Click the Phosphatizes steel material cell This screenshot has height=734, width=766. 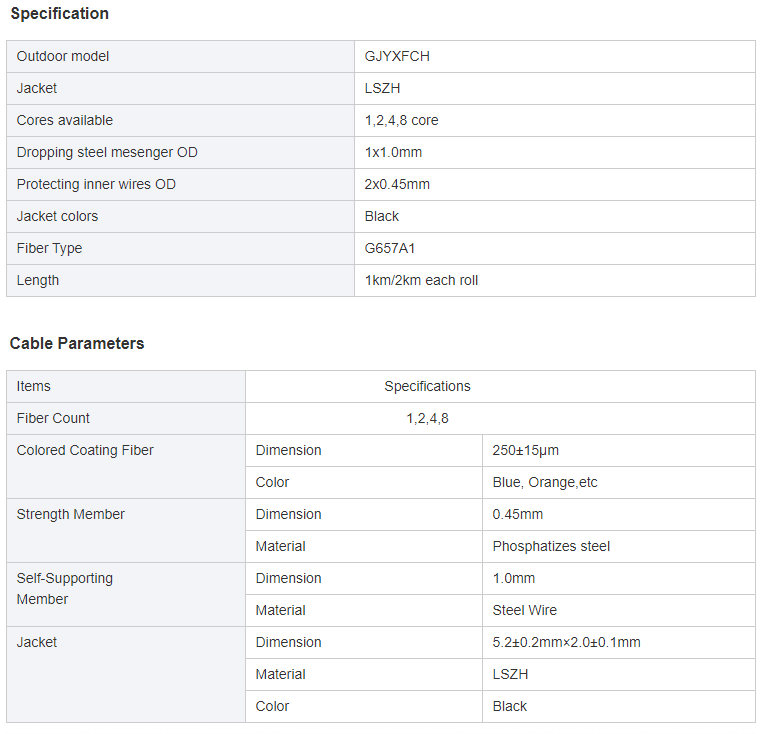619,546
